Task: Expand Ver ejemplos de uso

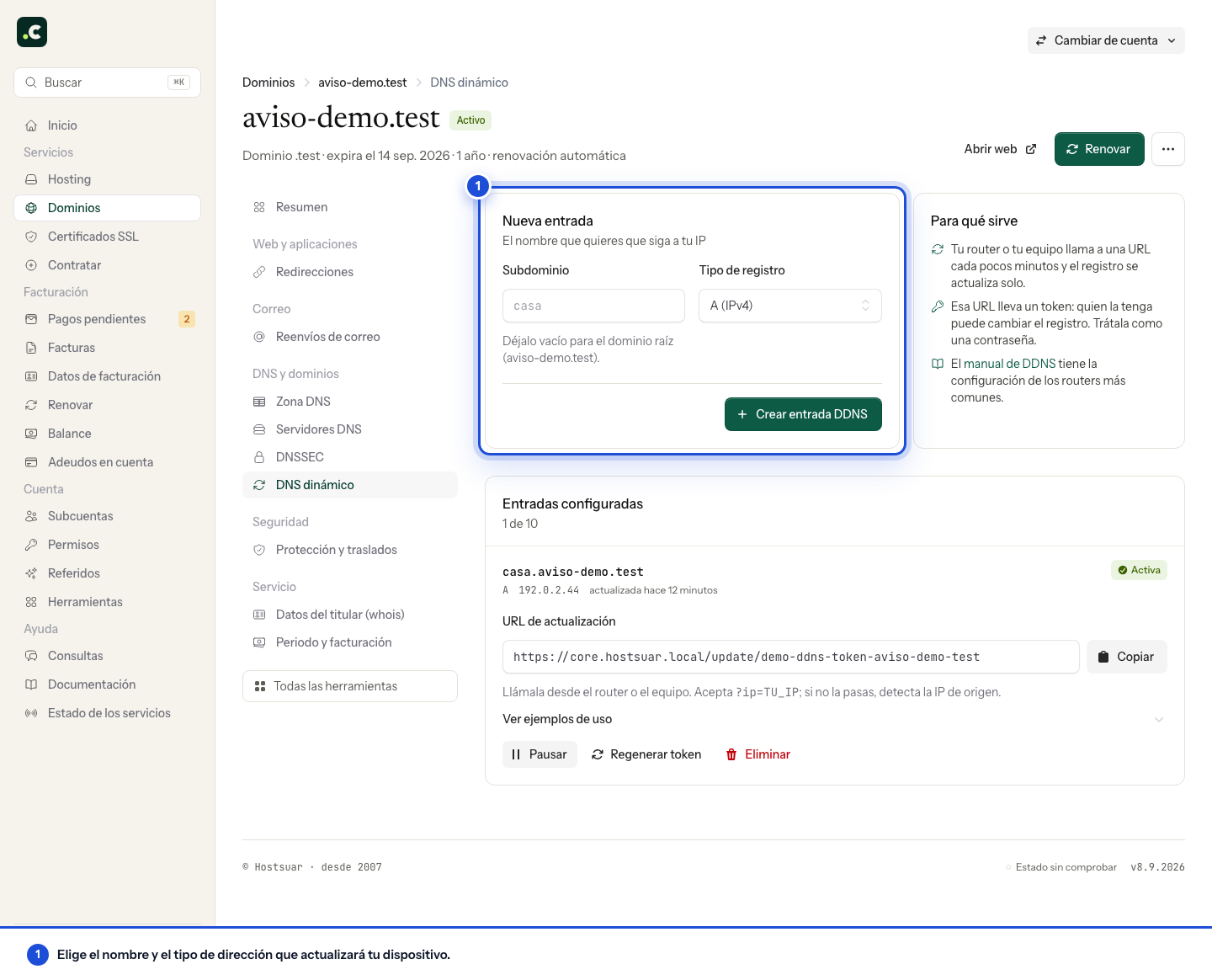Action: (x=834, y=719)
